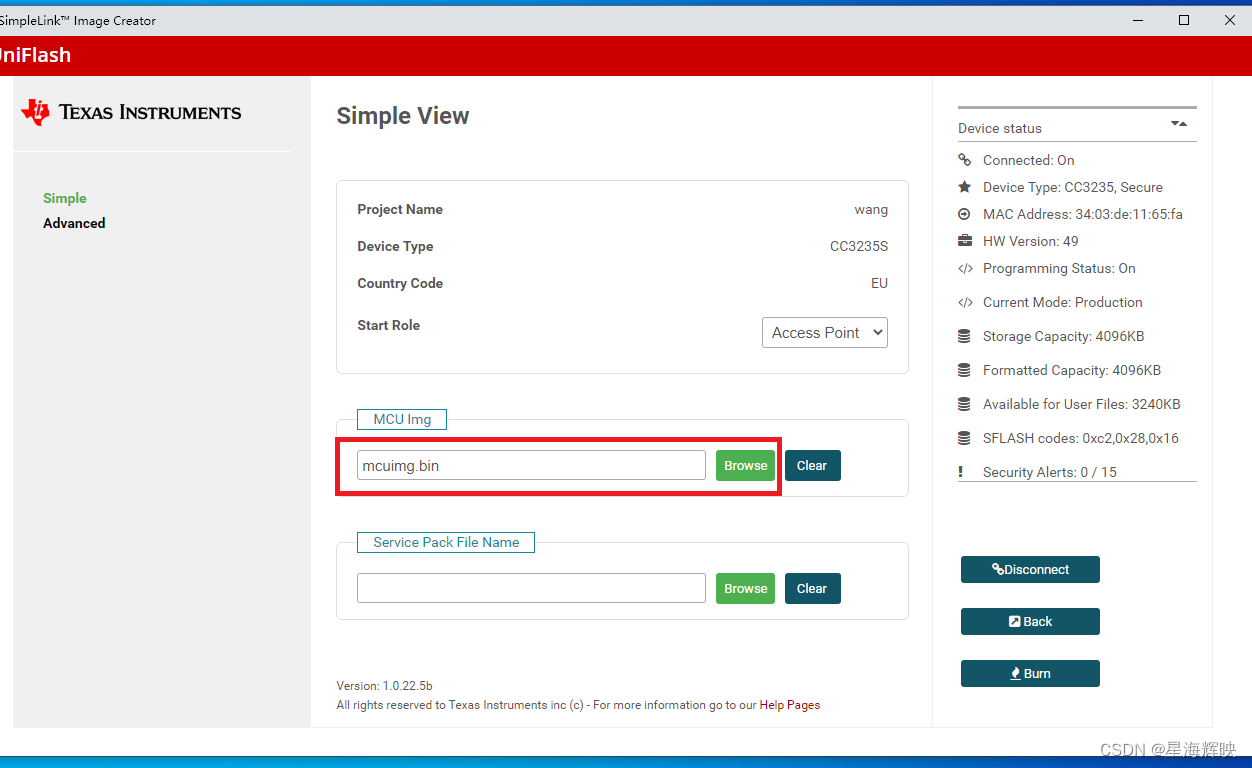The image size is (1252, 768).
Task: Click the Device Type star icon
Action: (x=964, y=187)
